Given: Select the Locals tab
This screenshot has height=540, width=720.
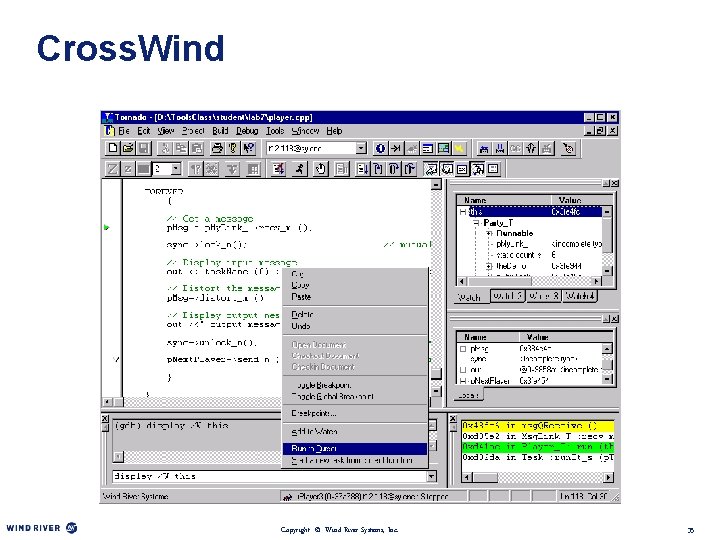Looking at the screenshot, I should [x=469, y=395].
